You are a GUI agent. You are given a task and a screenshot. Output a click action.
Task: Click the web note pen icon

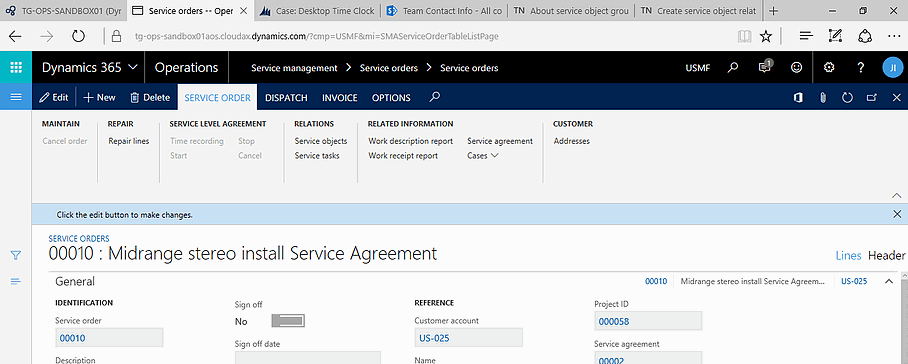[835, 36]
